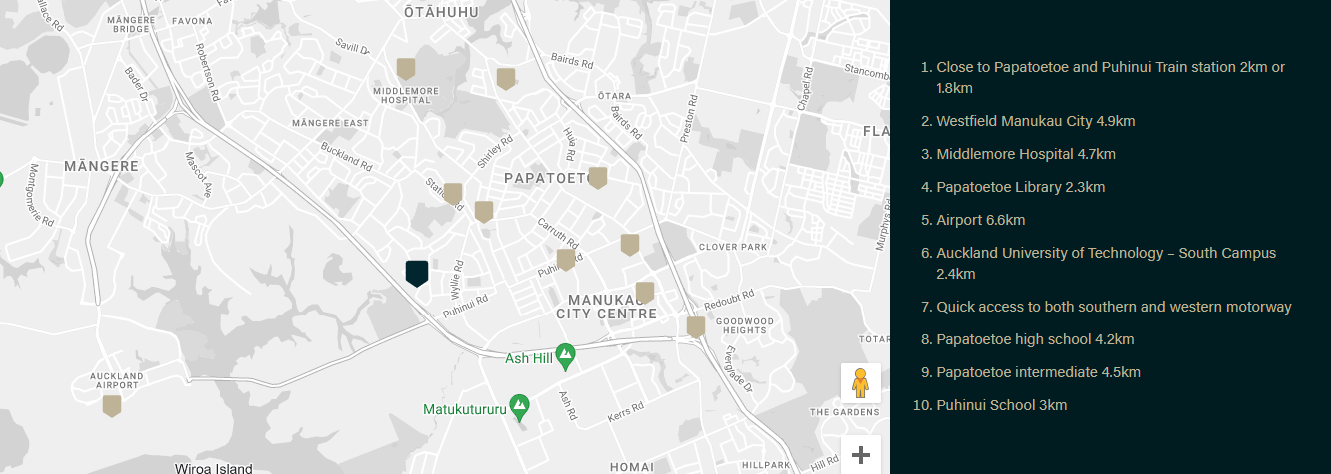Select the tan marker on the Puhinui Rd label
Image resolution: width=1331 pixels, height=474 pixels.
(566, 260)
